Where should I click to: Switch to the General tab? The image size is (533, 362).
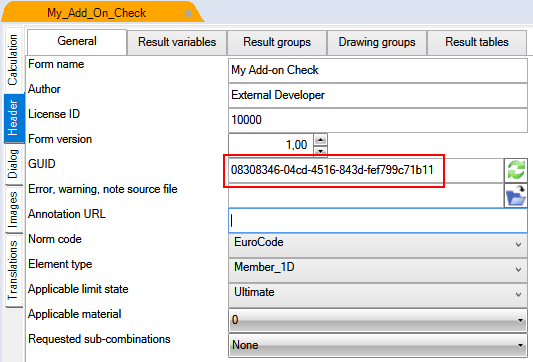point(77,41)
